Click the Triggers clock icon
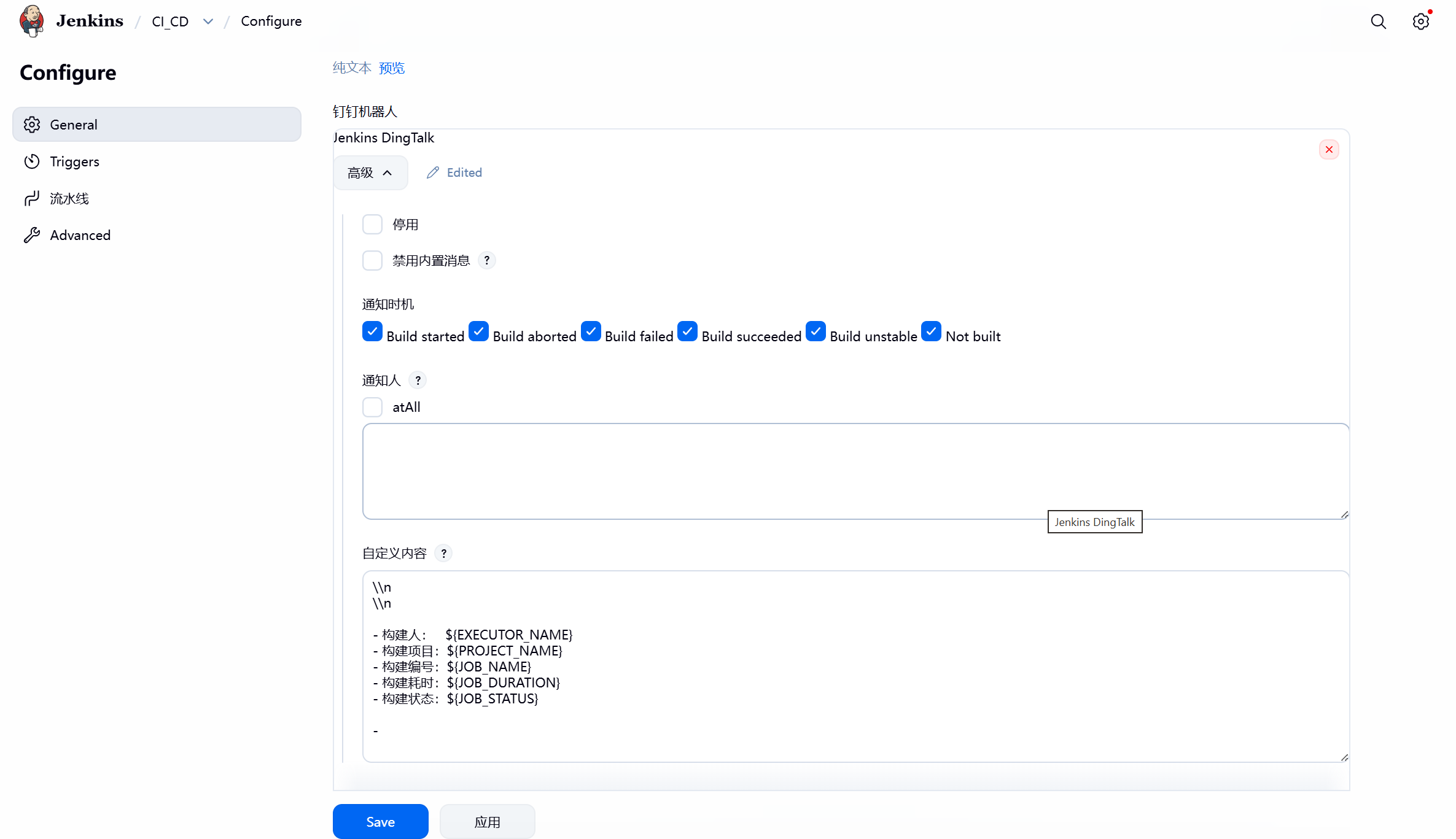1456x839 pixels. click(32, 161)
